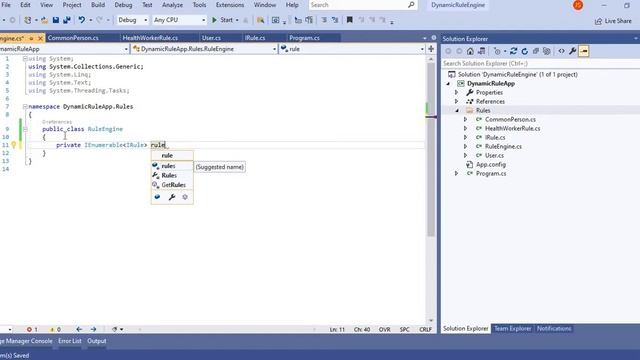Click the Refresh icon in Solution Explorer
Image resolution: width=640 pixels, height=360 pixels.
[x=524, y=51]
